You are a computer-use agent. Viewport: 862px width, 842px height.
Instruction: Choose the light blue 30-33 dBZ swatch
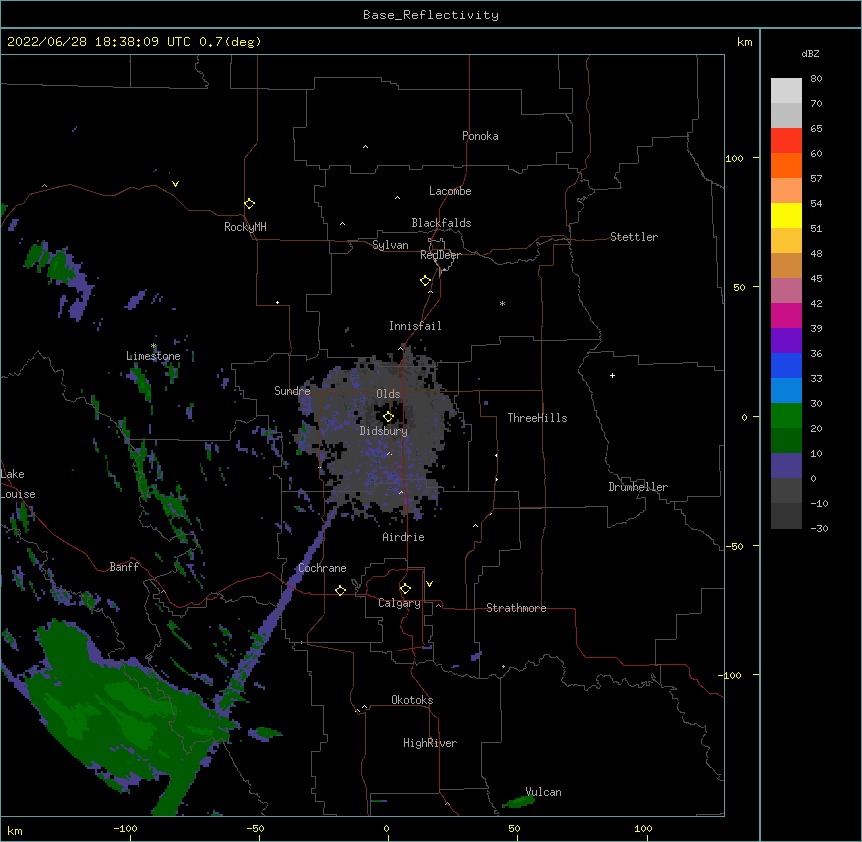click(x=786, y=390)
